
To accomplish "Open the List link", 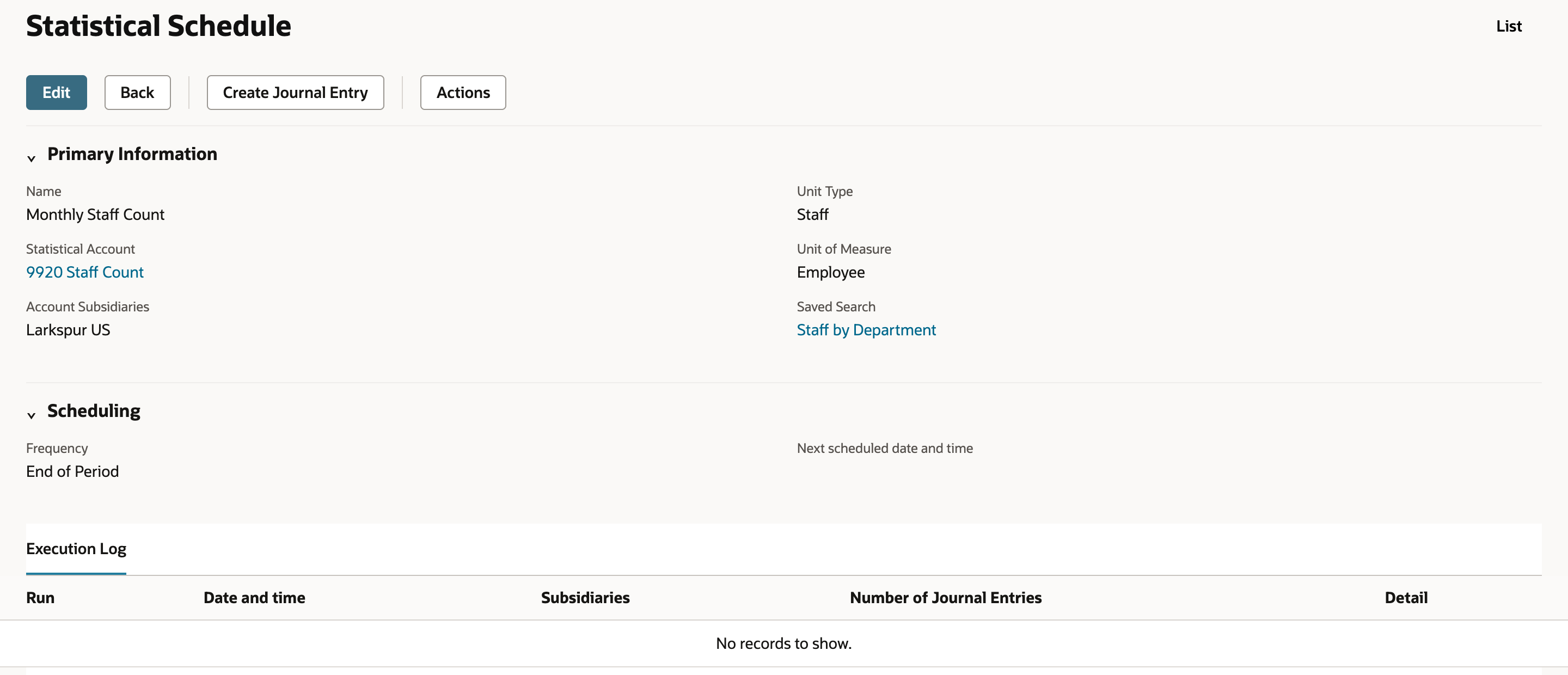I will point(1508,26).
